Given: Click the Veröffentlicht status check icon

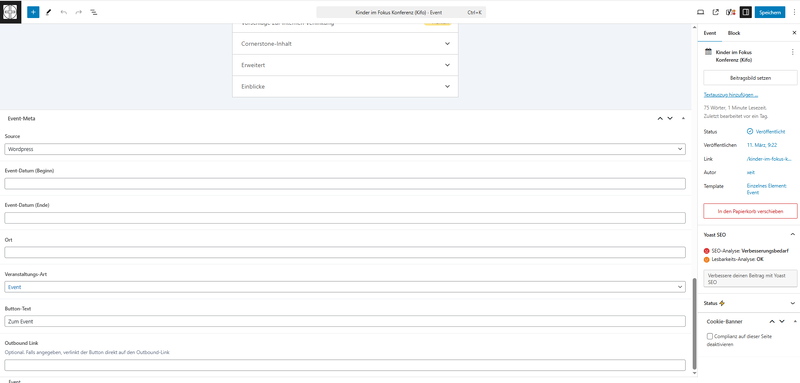Looking at the screenshot, I should click(x=749, y=131).
